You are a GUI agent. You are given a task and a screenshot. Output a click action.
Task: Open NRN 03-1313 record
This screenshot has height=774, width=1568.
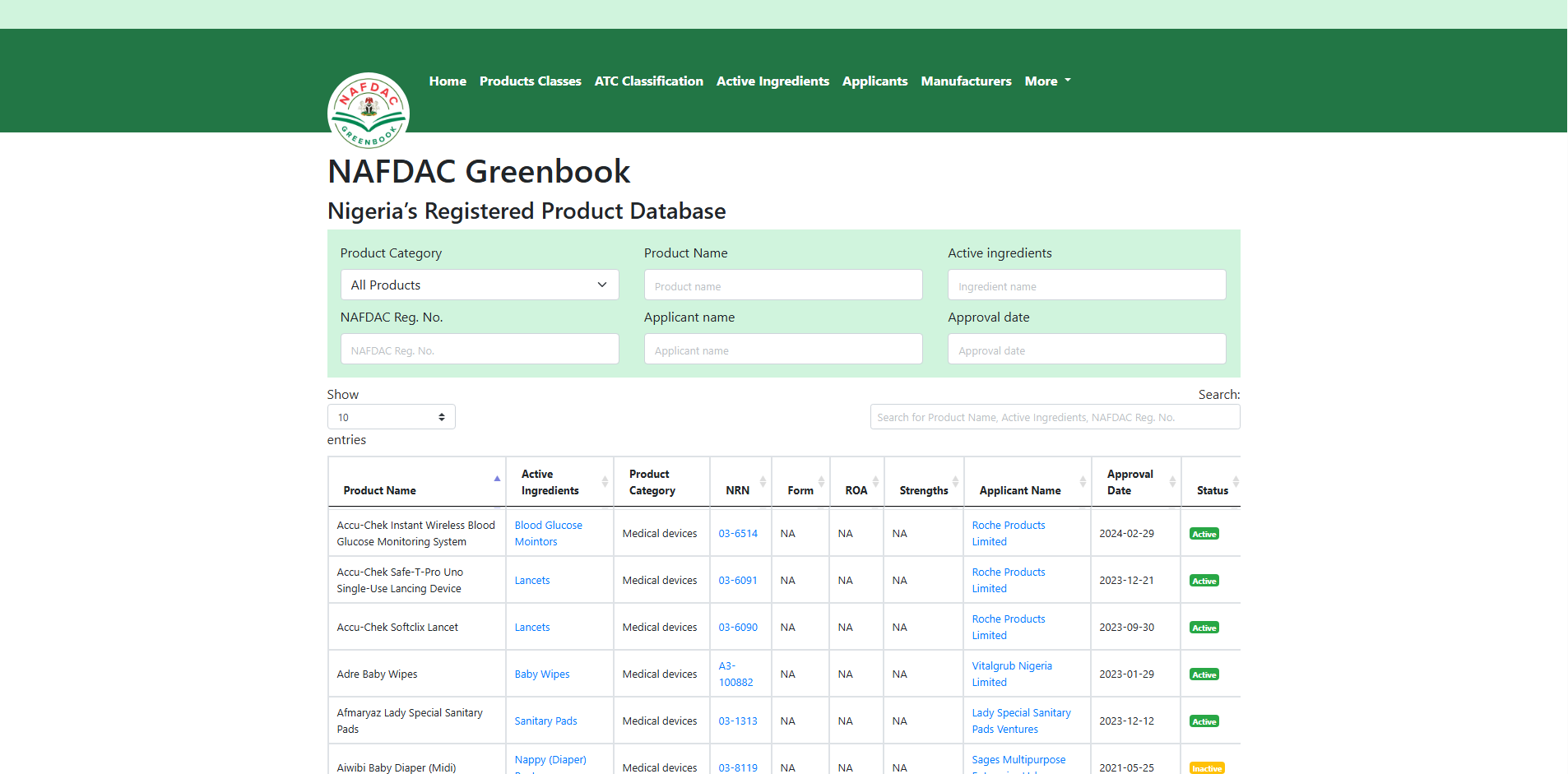pyautogui.click(x=738, y=721)
